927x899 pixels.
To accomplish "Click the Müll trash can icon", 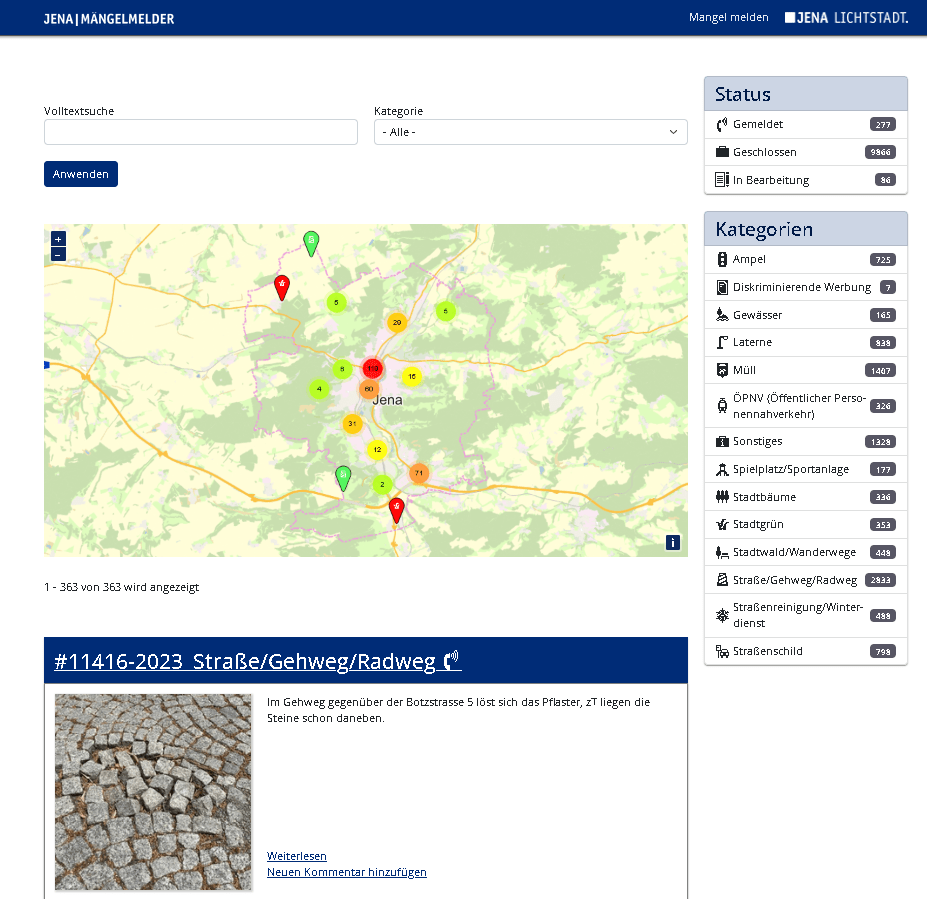I will (x=721, y=369).
